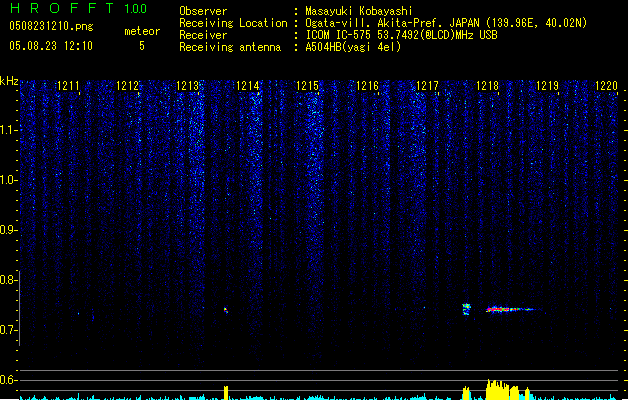Click the date stamp 05.08.23 12:10
This screenshot has height=400, width=629.
coord(51,46)
